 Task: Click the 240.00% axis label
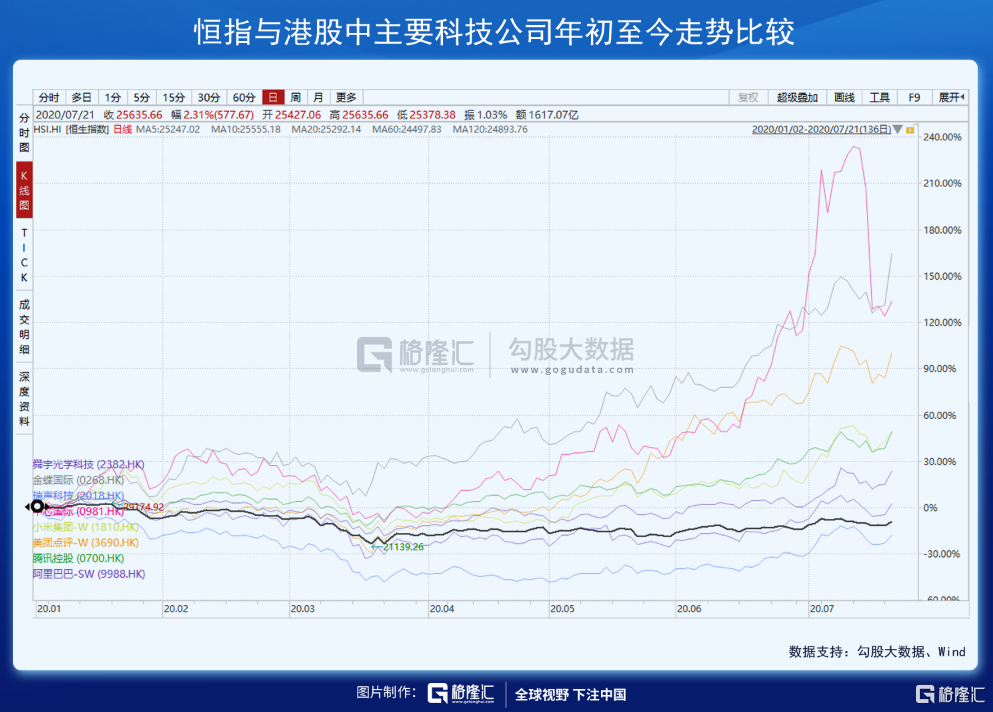[942, 137]
